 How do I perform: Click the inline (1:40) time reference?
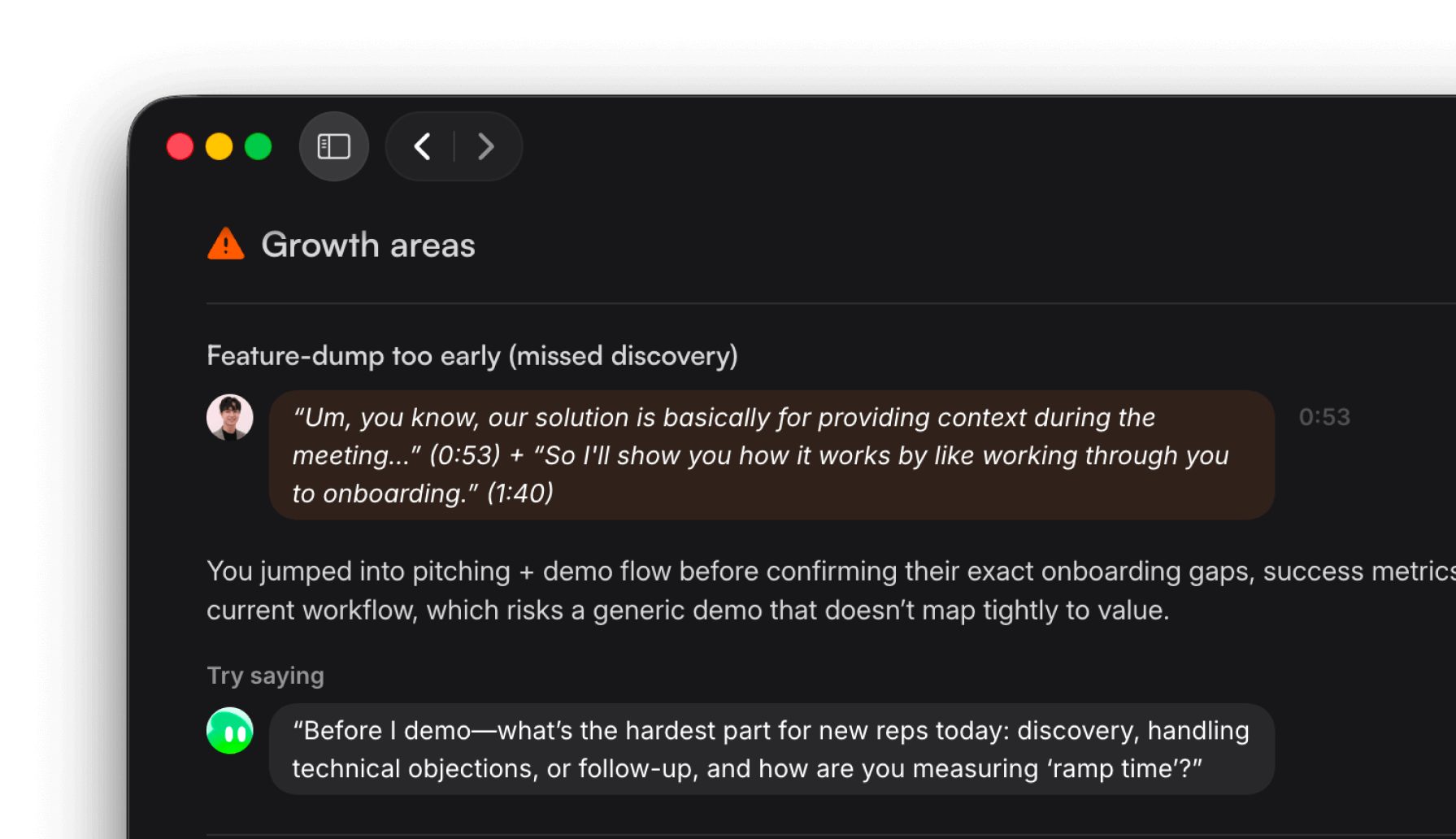[520, 493]
